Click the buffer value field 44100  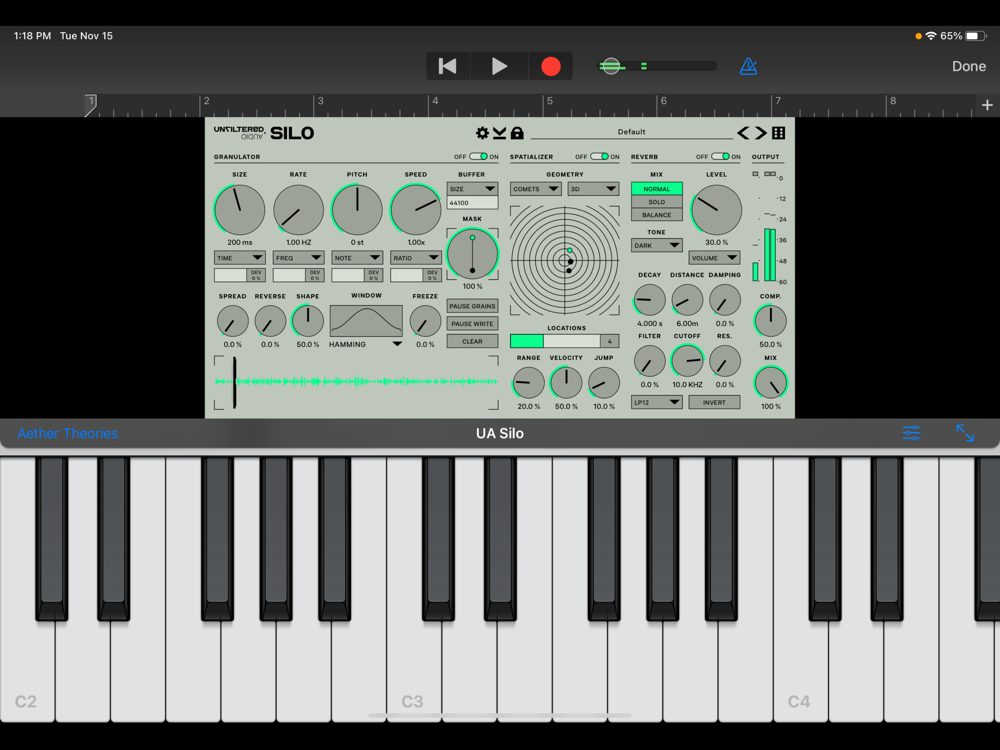(x=472, y=203)
